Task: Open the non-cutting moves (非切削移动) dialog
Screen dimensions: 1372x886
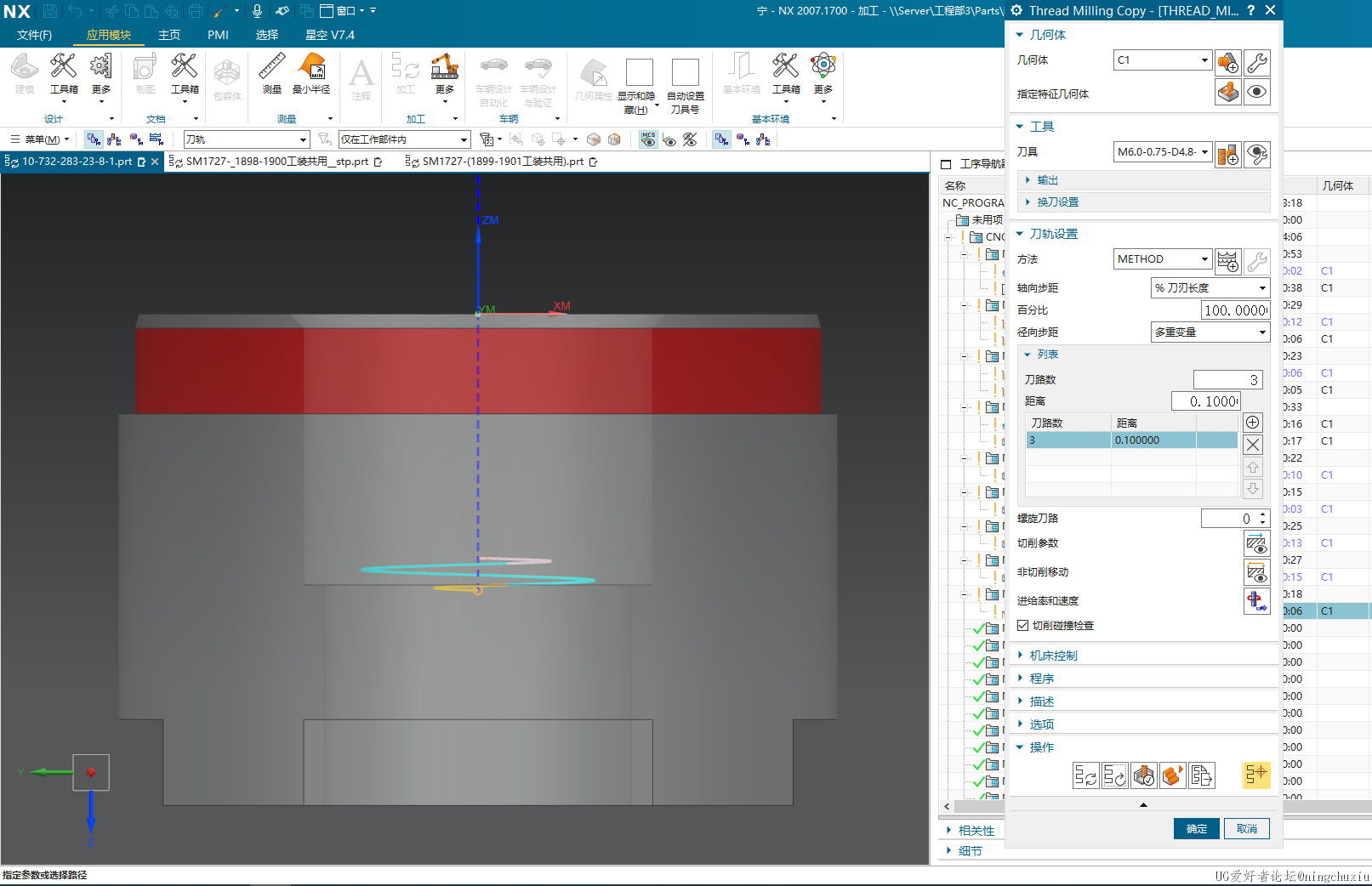Action: click(x=1256, y=572)
